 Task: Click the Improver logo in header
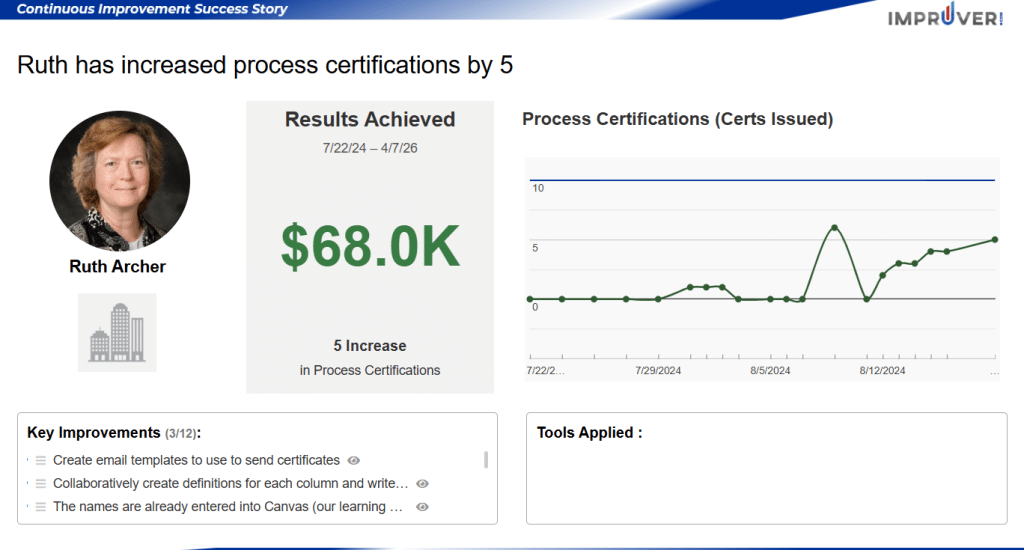(x=944, y=18)
